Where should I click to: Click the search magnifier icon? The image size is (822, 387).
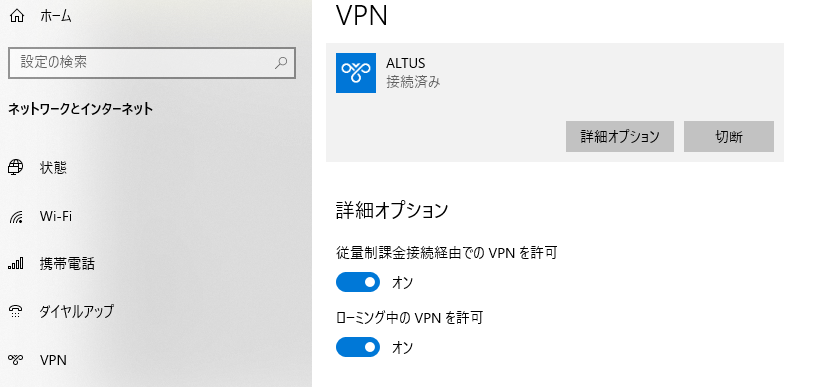[x=281, y=62]
